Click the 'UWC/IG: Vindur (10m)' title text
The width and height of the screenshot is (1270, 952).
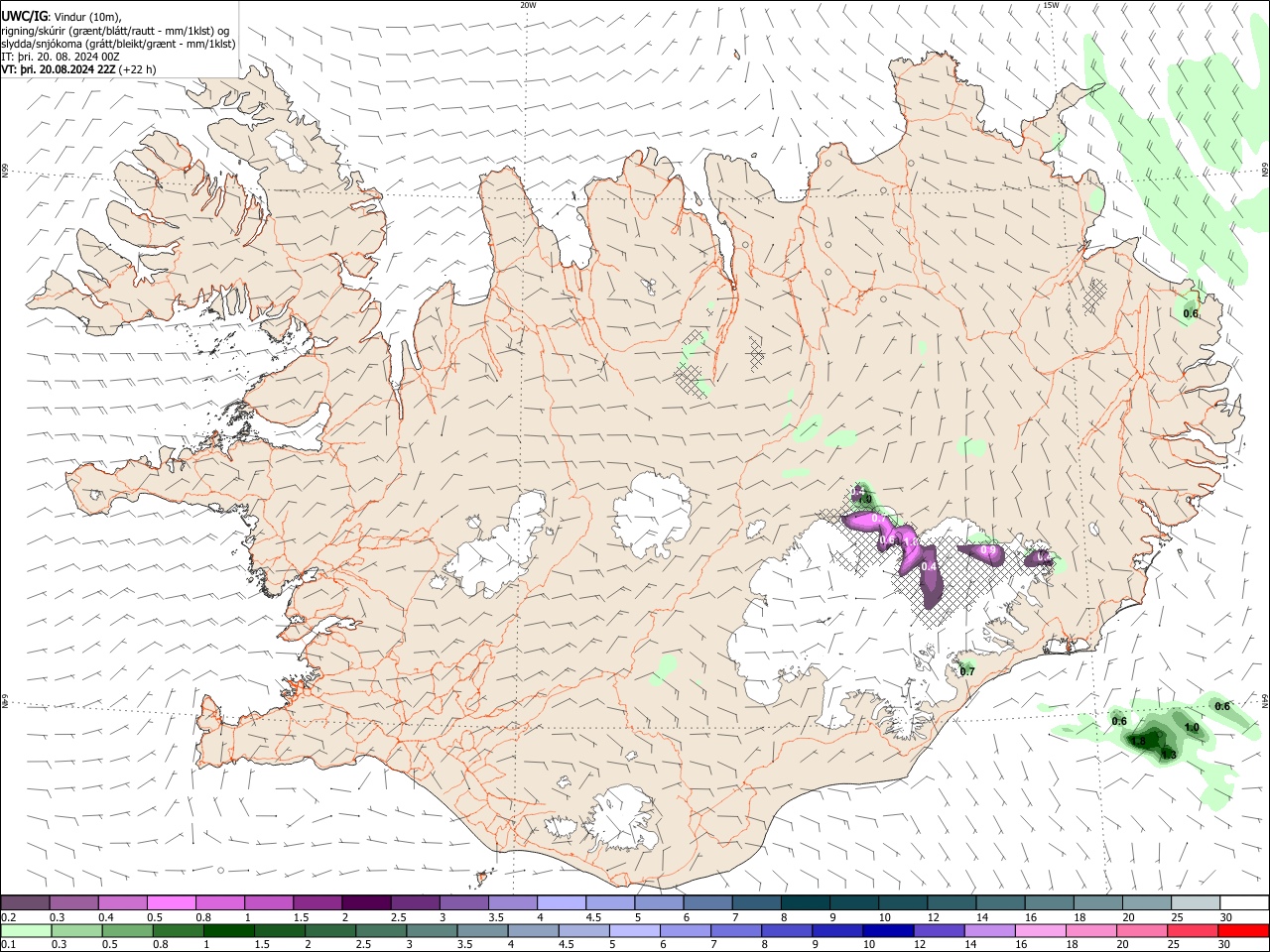62,16
